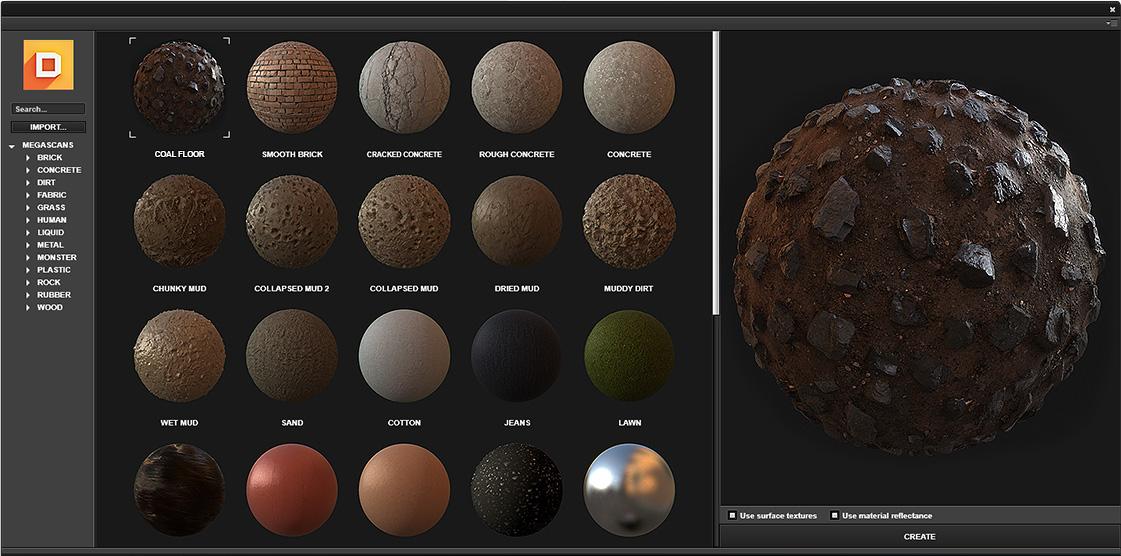Open the panel options menu icon

[1114, 24]
